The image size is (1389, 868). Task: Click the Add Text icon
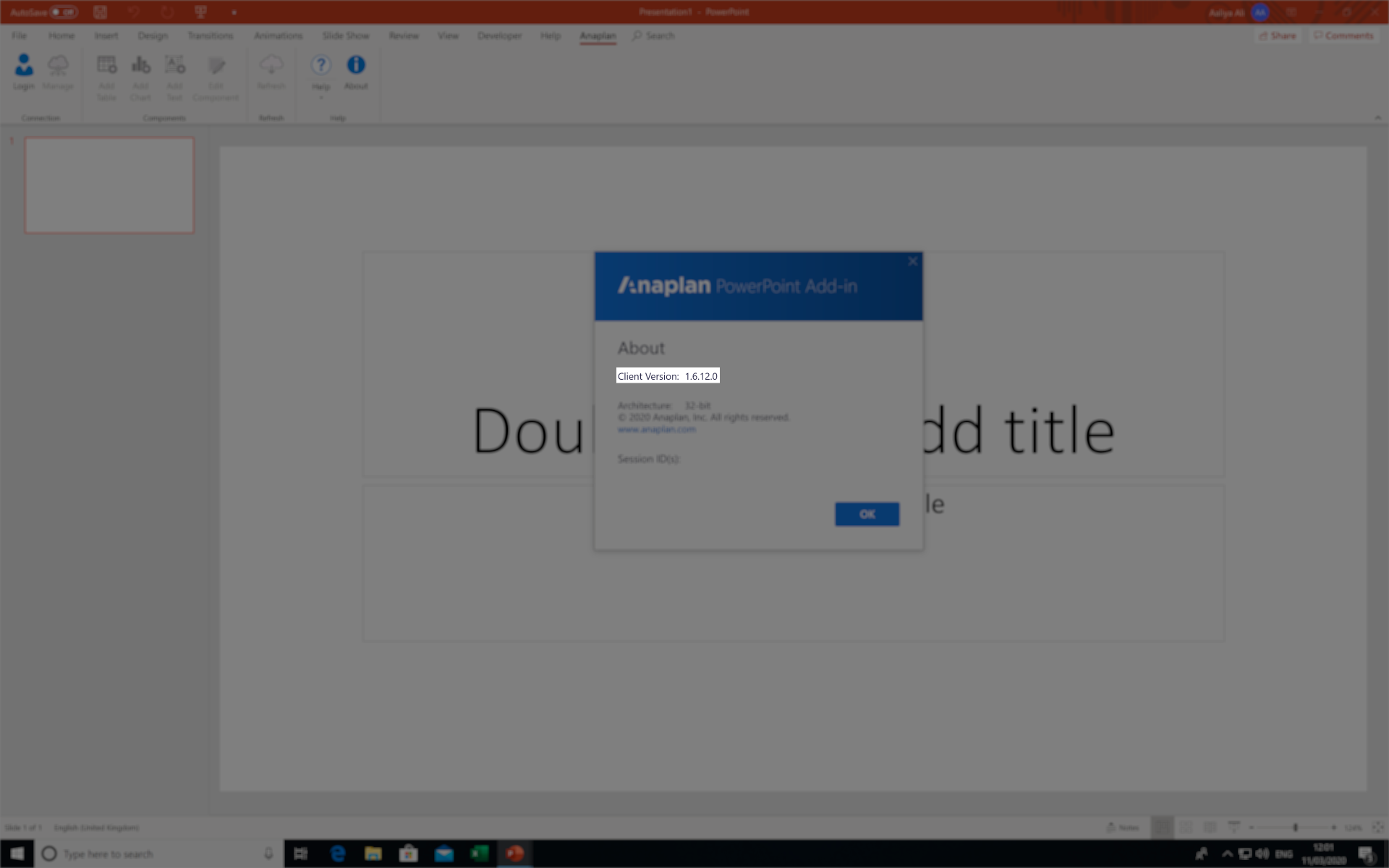(175, 65)
